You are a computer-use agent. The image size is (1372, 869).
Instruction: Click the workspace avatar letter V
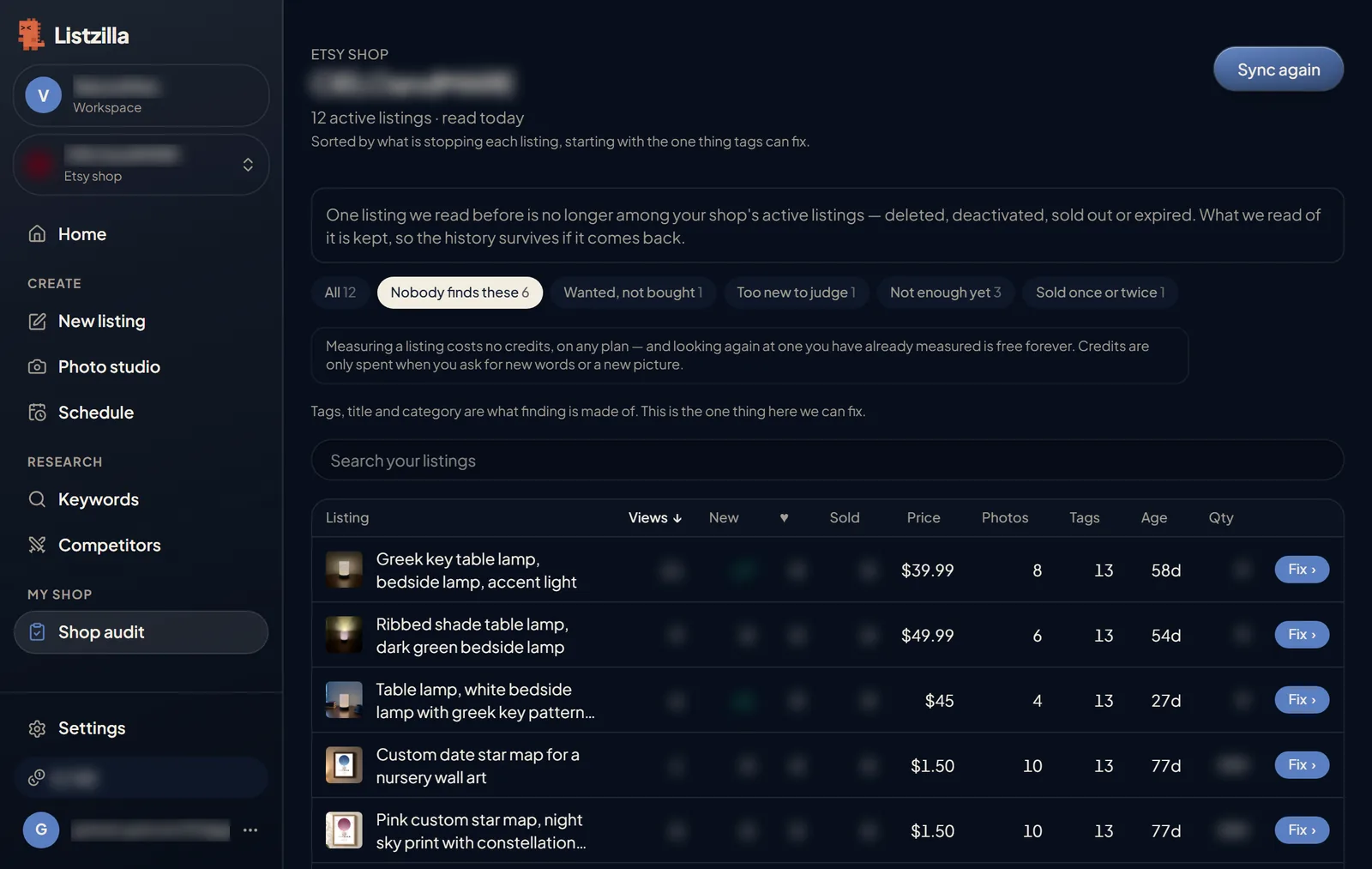tap(43, 95)
